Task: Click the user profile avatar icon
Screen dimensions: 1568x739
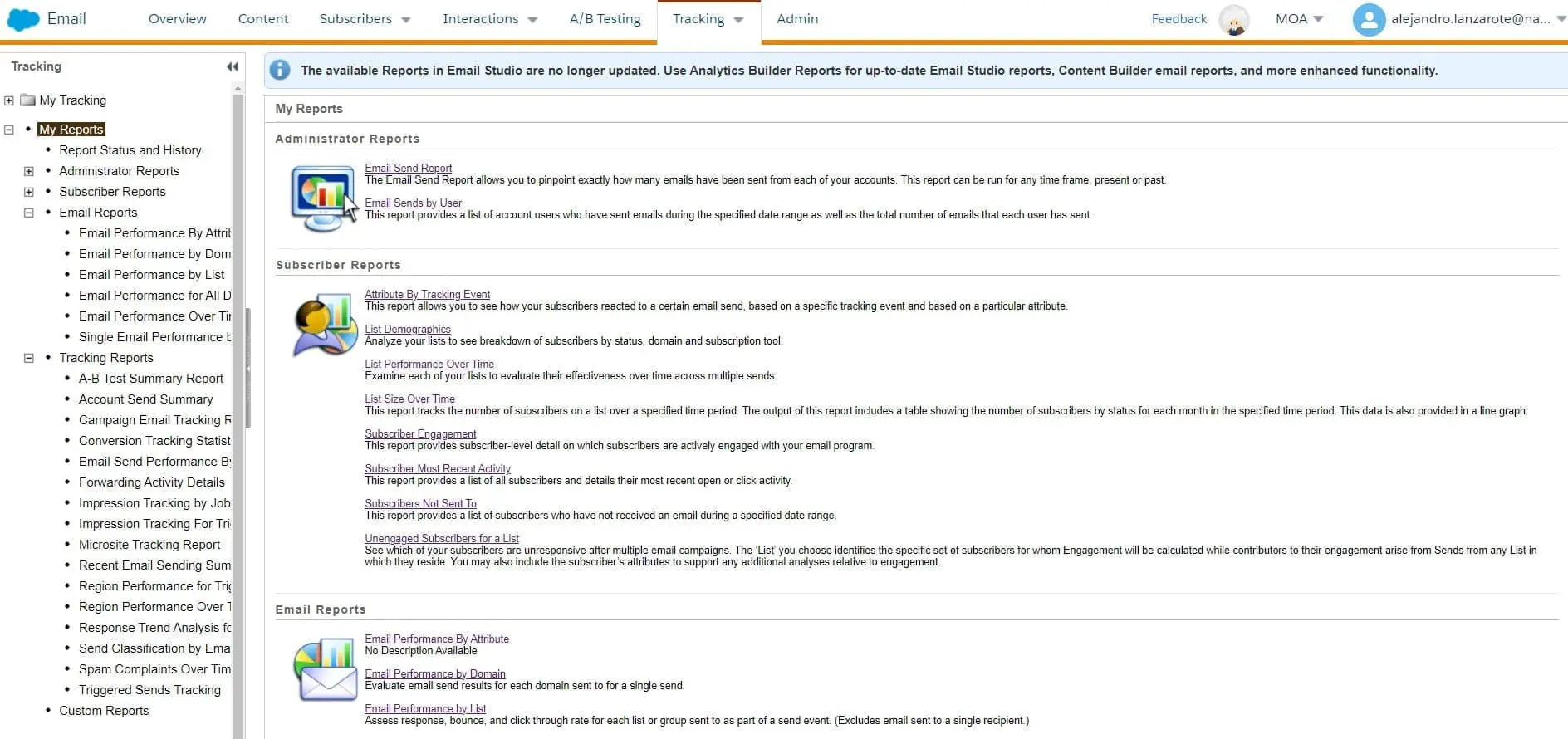Action: pyautogui.click(x=1368, y=20)
